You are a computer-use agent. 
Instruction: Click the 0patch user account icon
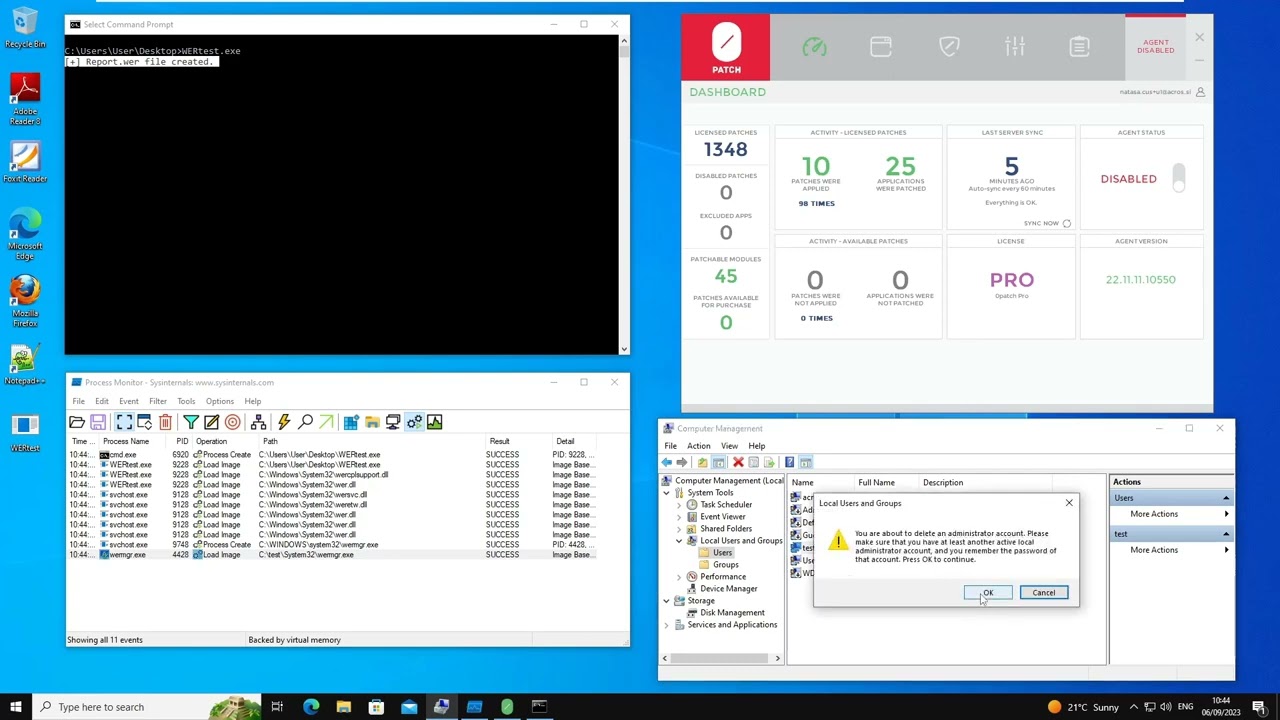coord(1200,92)
